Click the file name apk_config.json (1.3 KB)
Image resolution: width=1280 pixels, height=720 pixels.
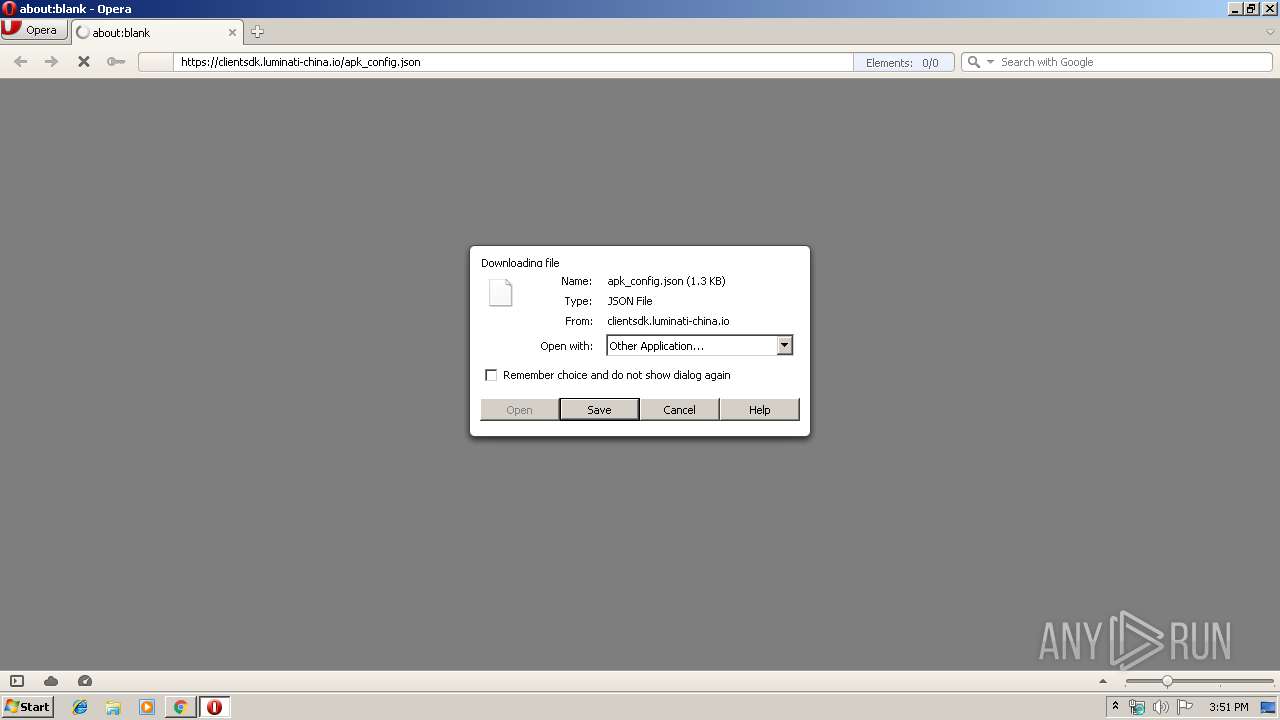click(666, 281)
